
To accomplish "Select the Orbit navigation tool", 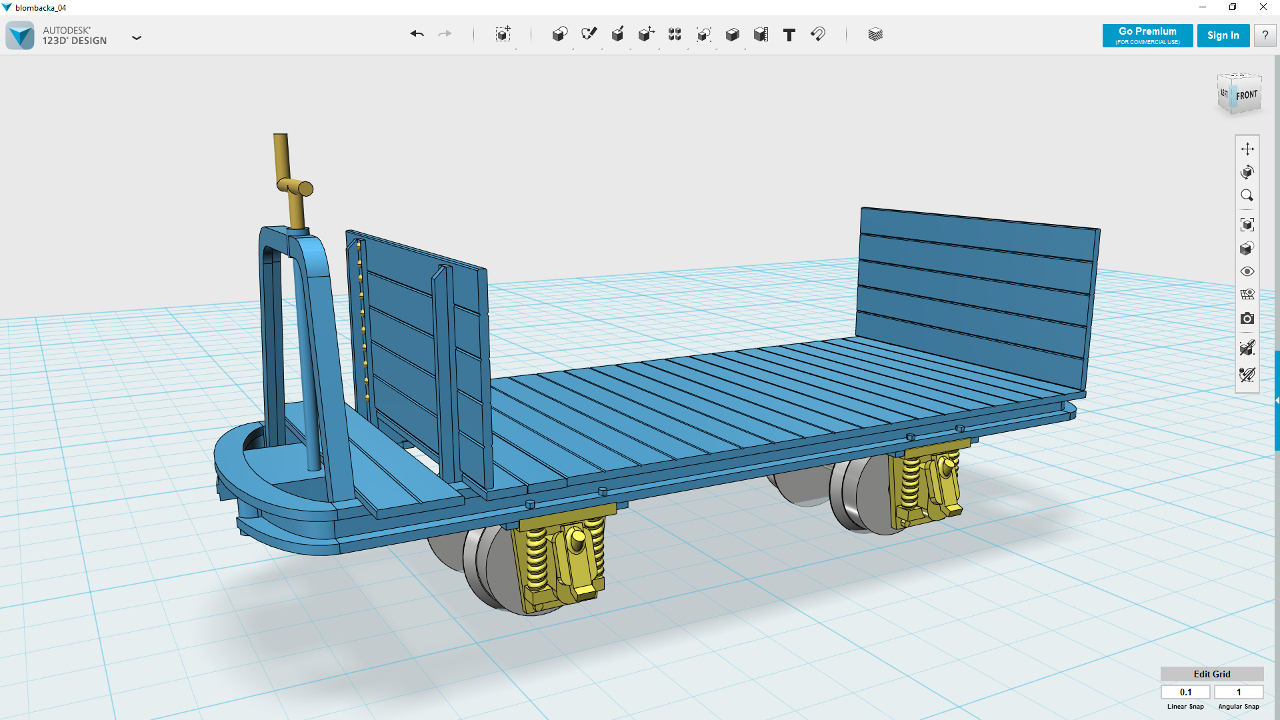I will pyautogui.click(x=1247, y=172).
